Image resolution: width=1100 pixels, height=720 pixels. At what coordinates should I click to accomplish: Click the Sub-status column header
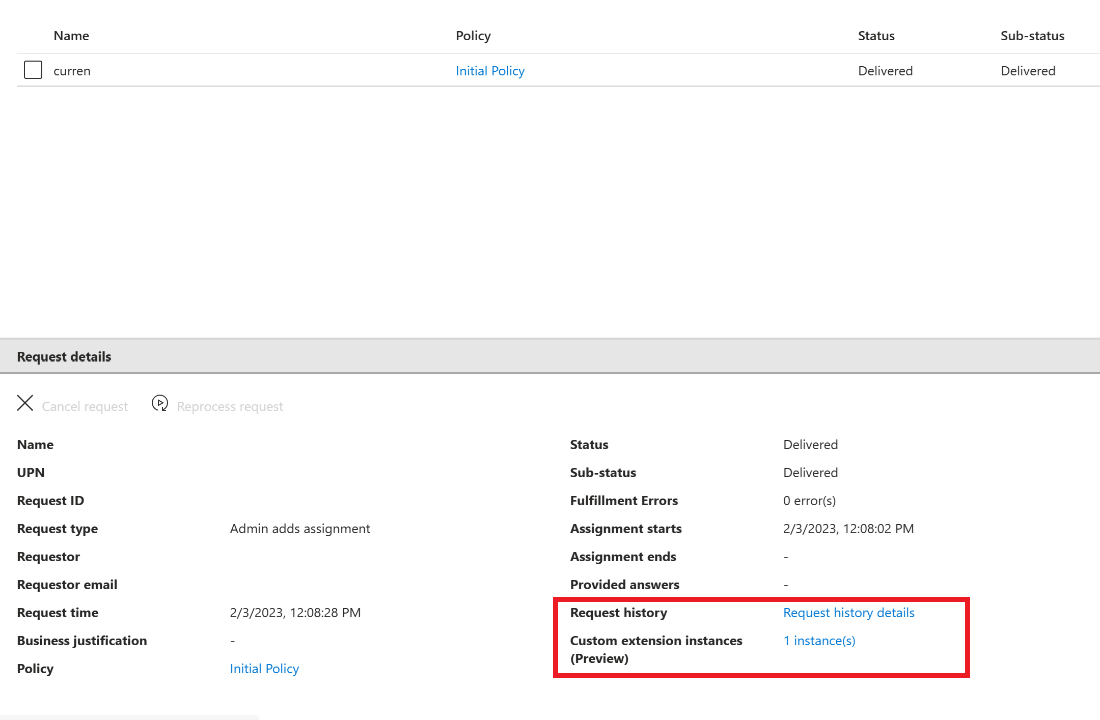point(1032,36)
